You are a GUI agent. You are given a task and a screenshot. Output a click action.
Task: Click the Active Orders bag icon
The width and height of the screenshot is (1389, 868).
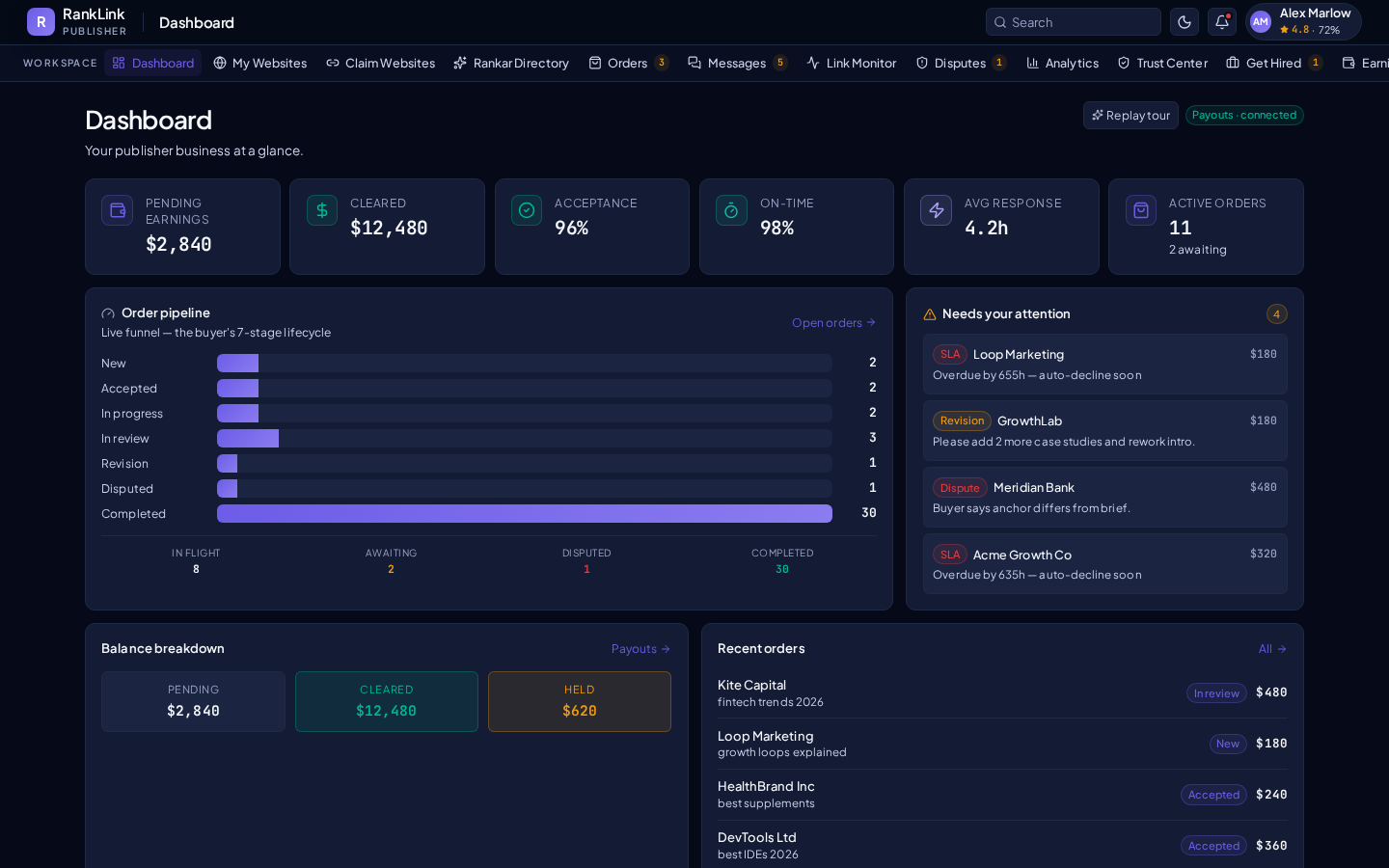1141,210
